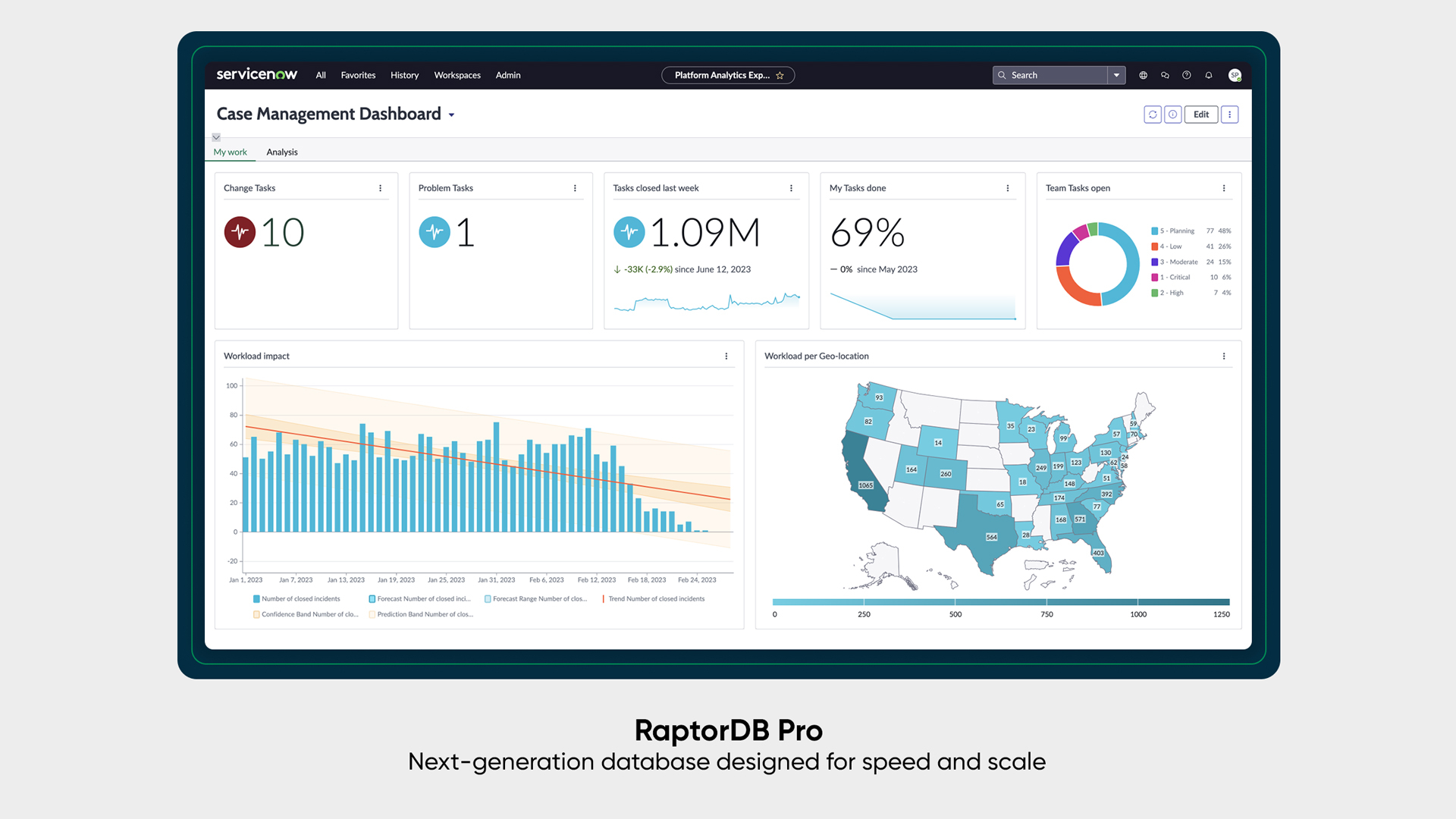Toggle Number of closed incidents legend
The height and width of the screenshot is (819, 1456).
(x=297, y=599)
